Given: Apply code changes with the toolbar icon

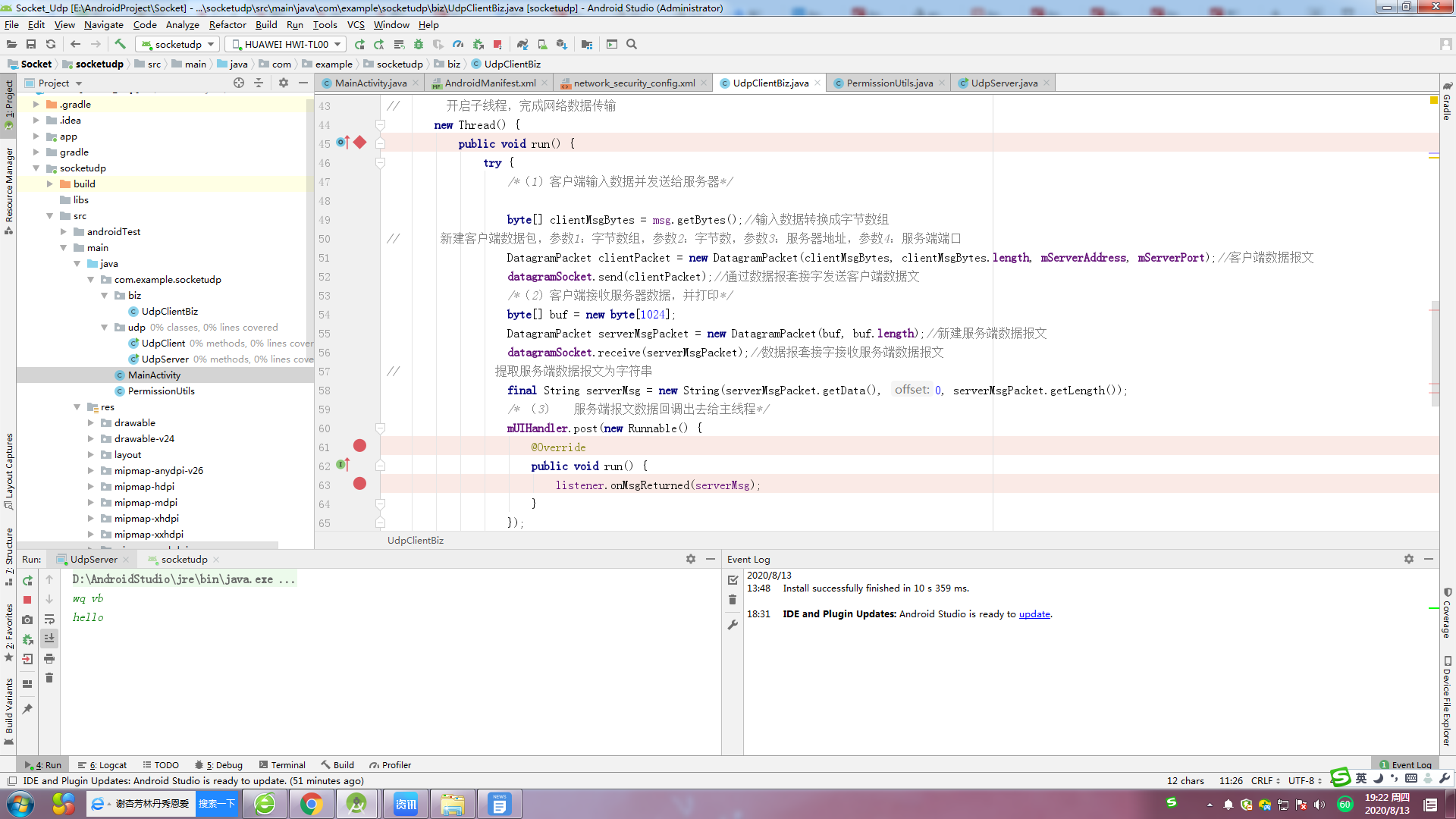Looking at the screenshot, I should point(379,45).
